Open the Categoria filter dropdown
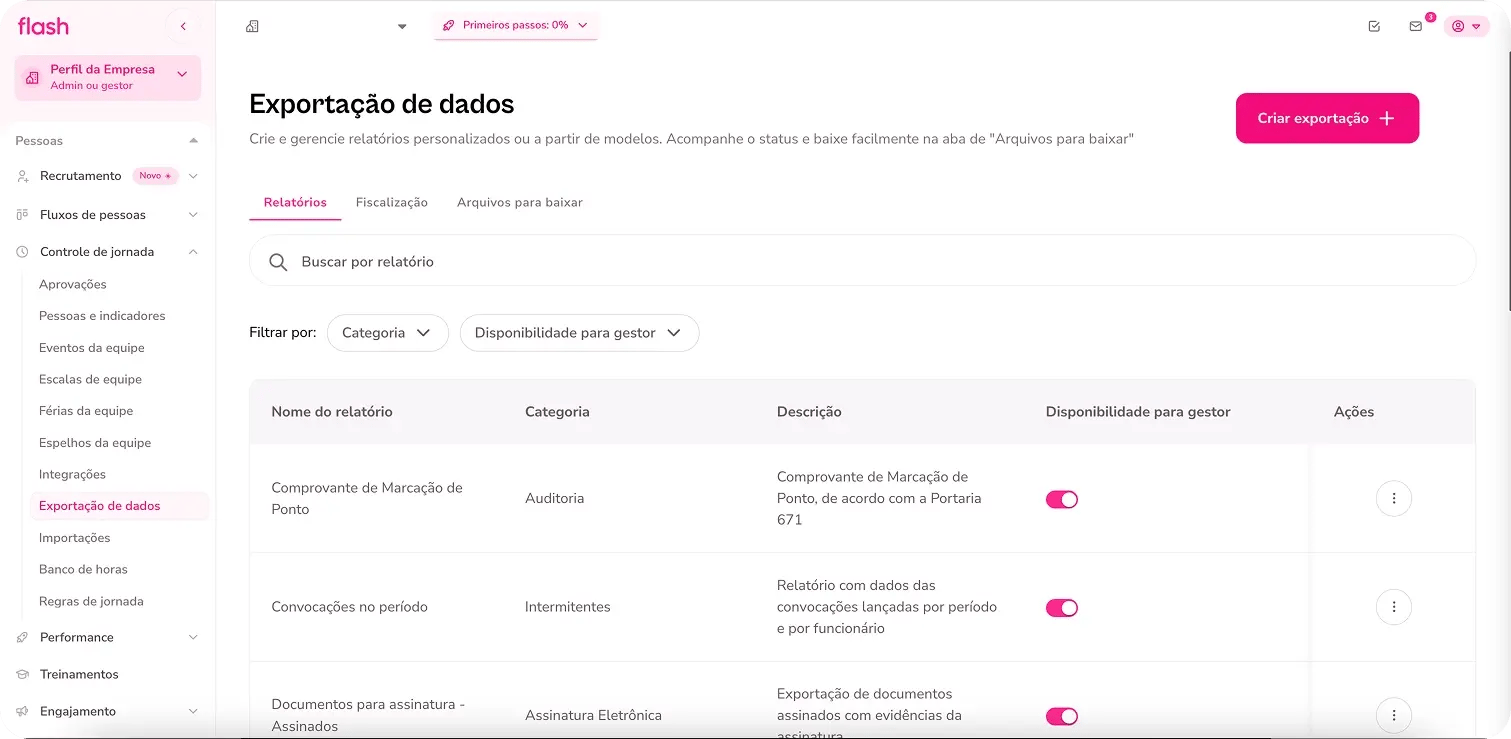The height and width of the screenshot is (739, 1511). (x=387, y=332)
